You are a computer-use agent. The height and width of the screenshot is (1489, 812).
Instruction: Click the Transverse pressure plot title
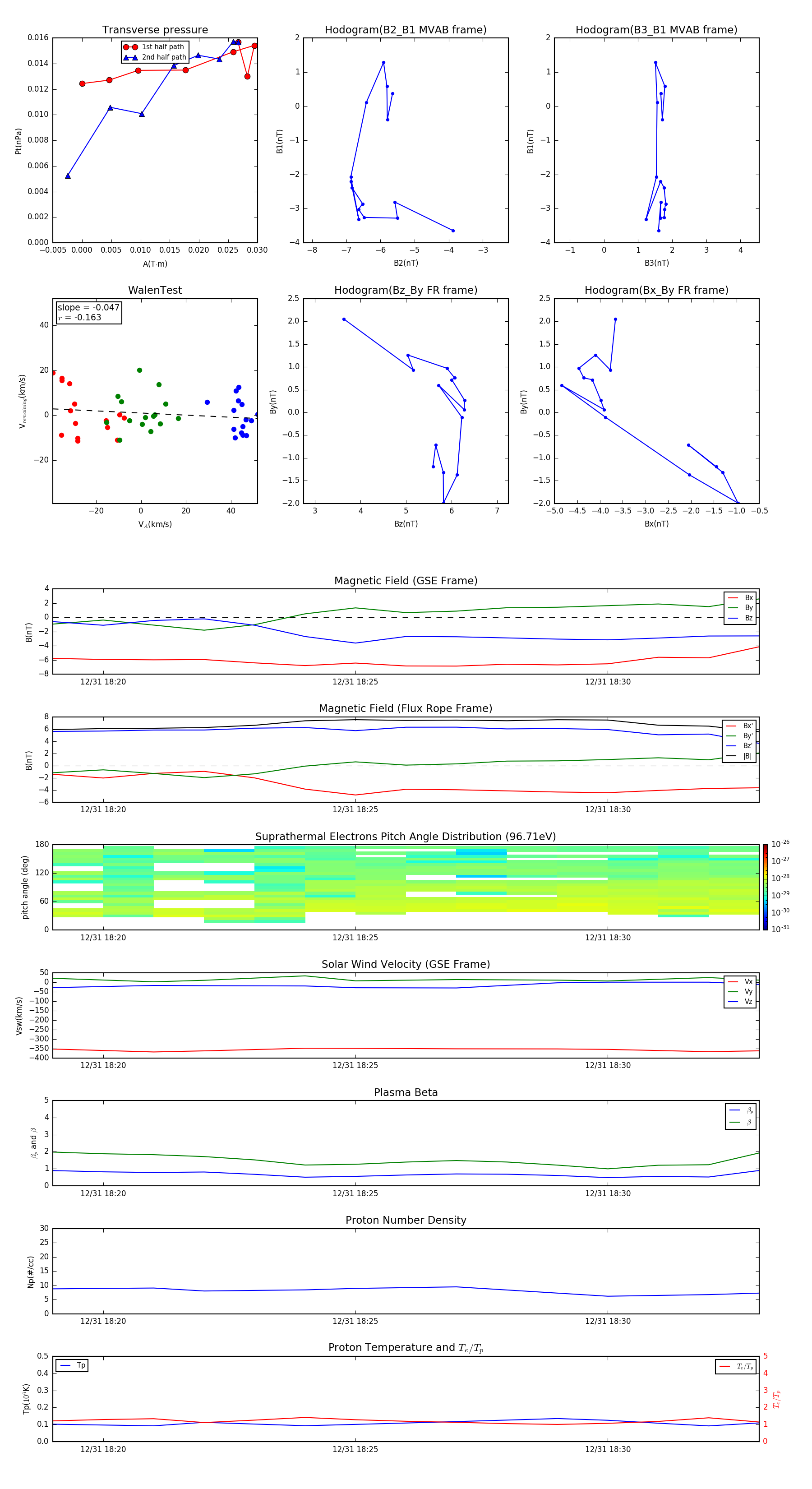(155, 29)
